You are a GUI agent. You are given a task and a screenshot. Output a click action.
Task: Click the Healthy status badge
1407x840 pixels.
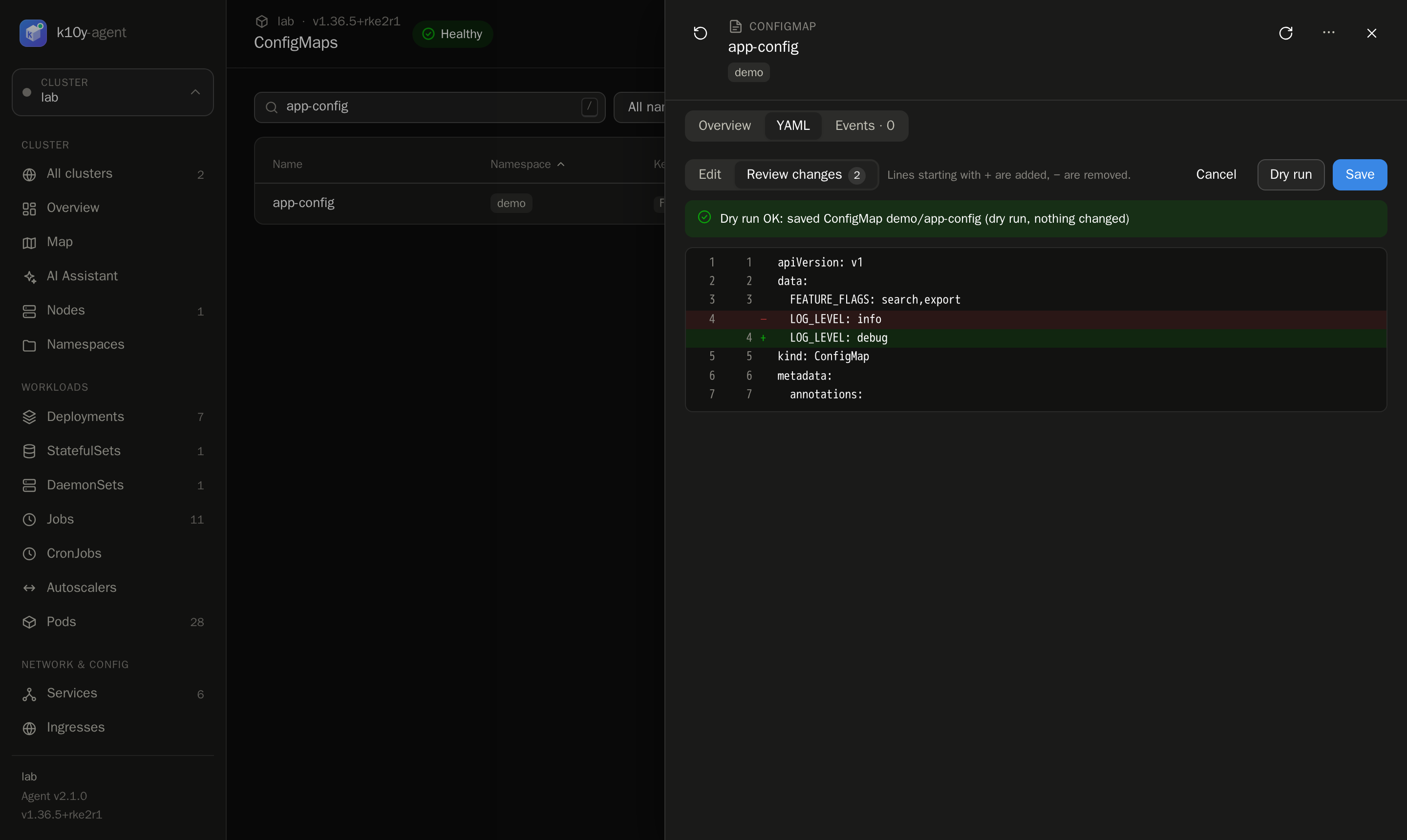(x=452, y=34)
